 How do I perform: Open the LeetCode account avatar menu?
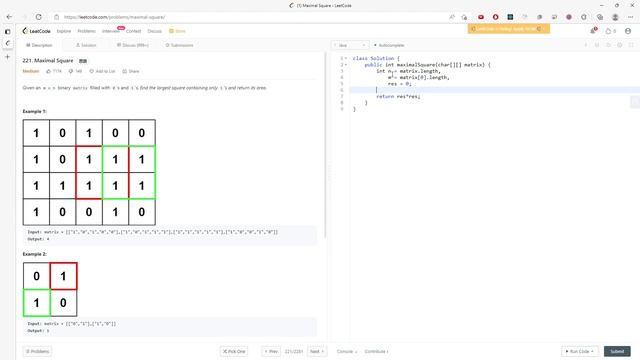click(628, 31)
